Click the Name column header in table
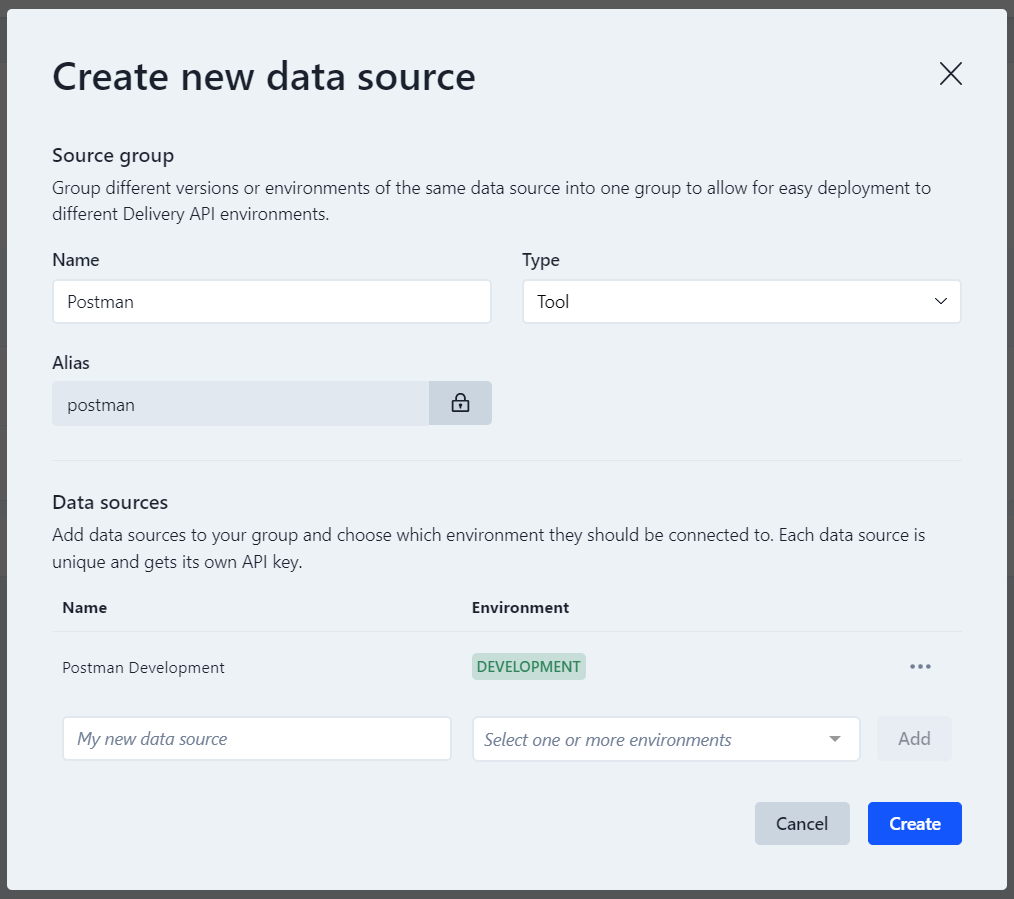The width and height of the screenshot is (1014, 899). [x=84, y=607]
